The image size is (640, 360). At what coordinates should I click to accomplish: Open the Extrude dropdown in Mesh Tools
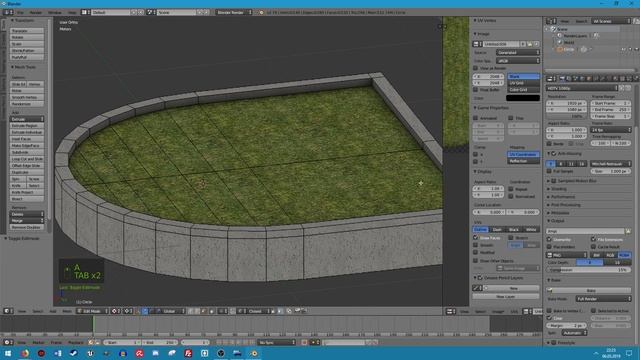coord(27,119)
